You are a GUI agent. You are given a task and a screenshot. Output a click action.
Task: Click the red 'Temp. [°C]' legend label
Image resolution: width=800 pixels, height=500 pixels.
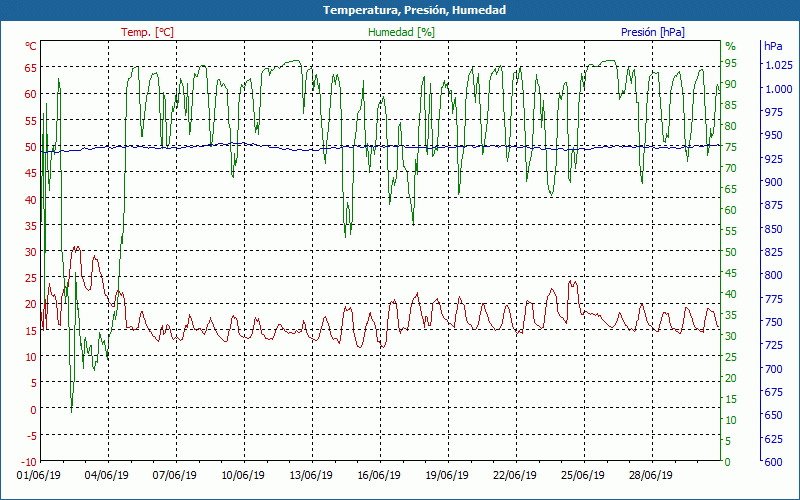click(147, 32)
